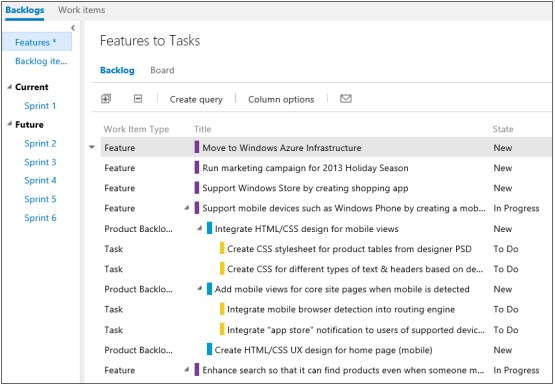Select Integrate HTML/CSS design for mobile views title
This screenshot has width=555, height=384.
click(x=307, y=229)
